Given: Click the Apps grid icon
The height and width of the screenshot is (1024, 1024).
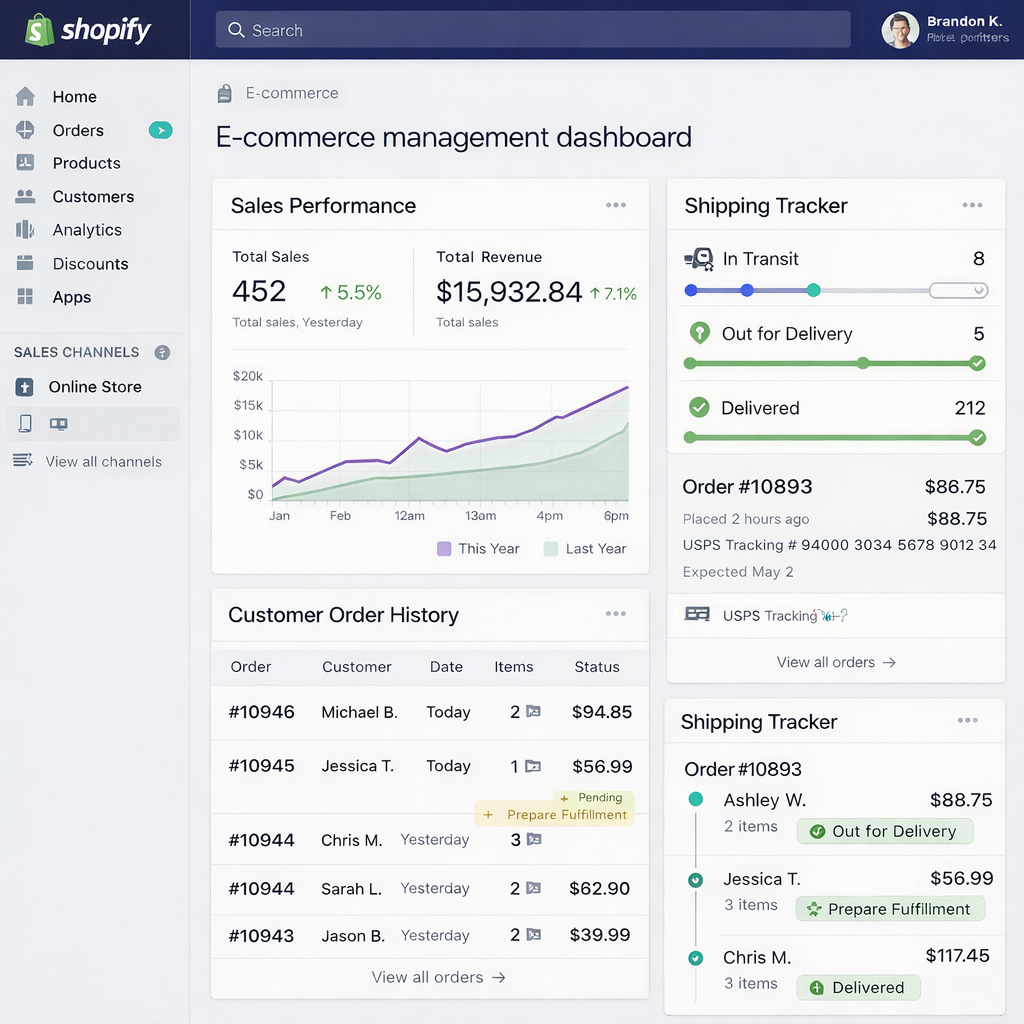Looking at the screenshot, I should tap(25, 297).
